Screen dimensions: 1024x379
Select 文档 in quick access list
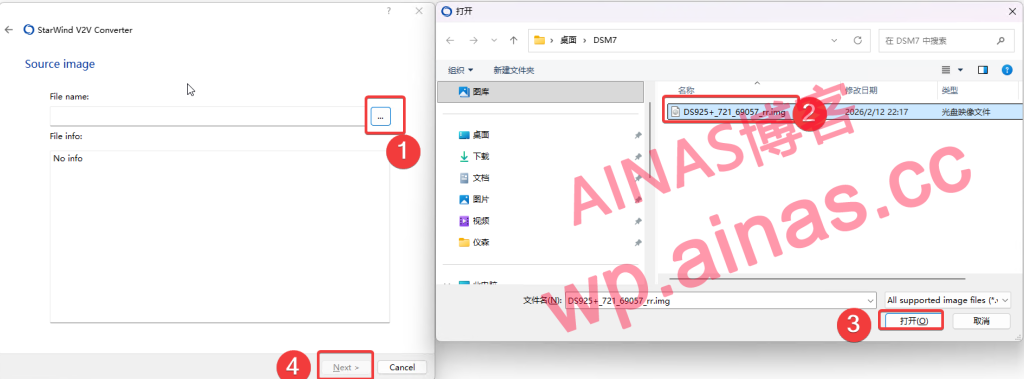(481, 178)
